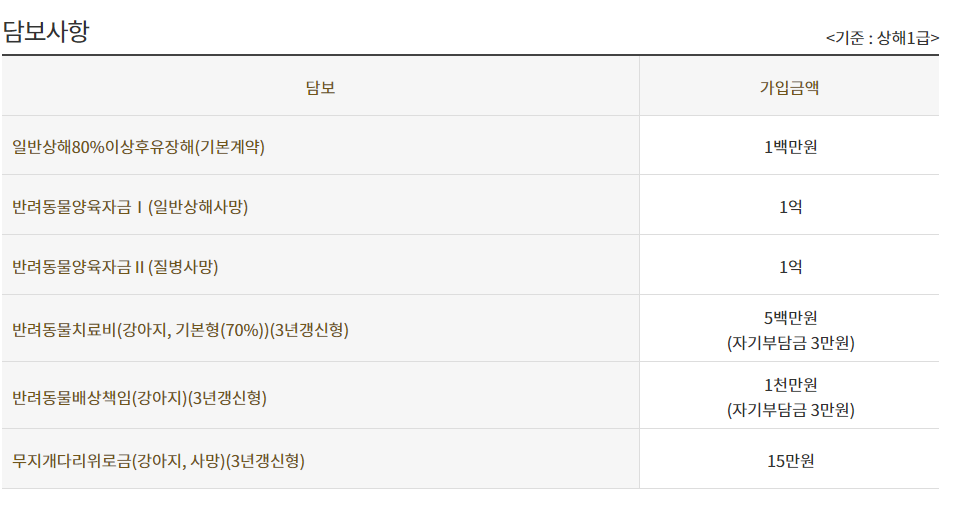Select 반려동물치료비(강아지, 기본형(70%)) row label
This screenshot has width=976, height=507.
point(181,329)
